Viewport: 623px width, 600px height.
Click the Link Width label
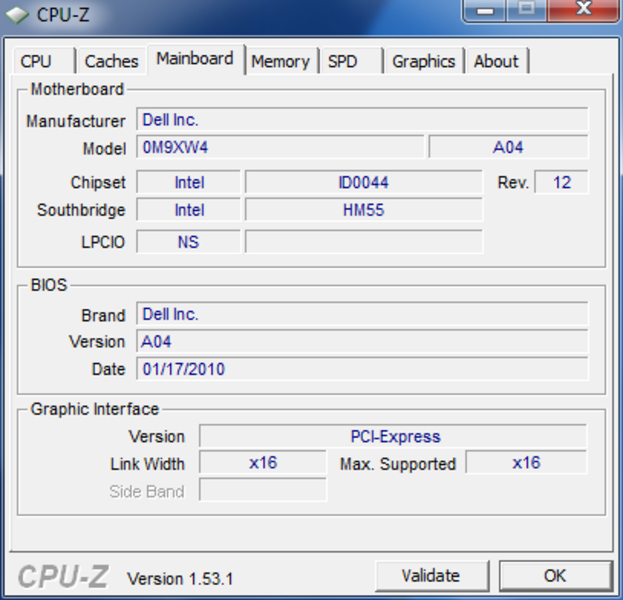click(147, 464)
